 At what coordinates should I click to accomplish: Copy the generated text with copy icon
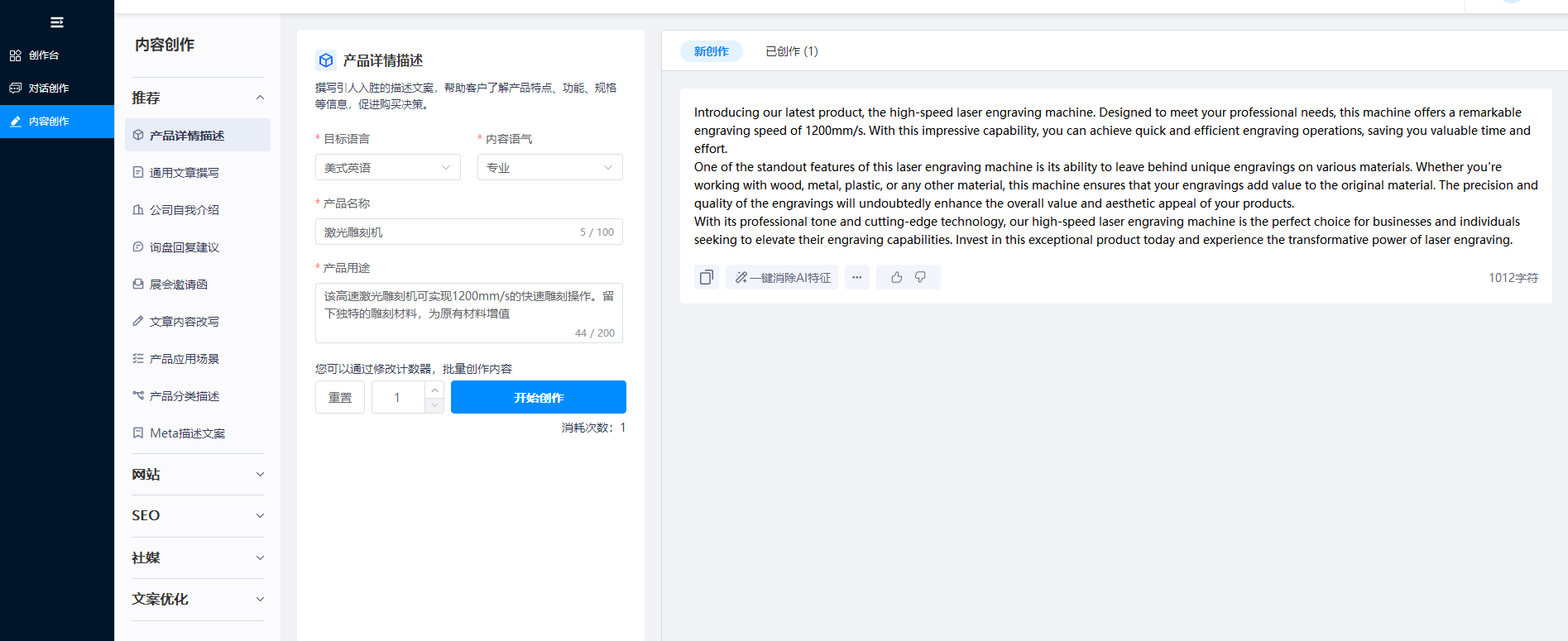(x=706, y=277)
